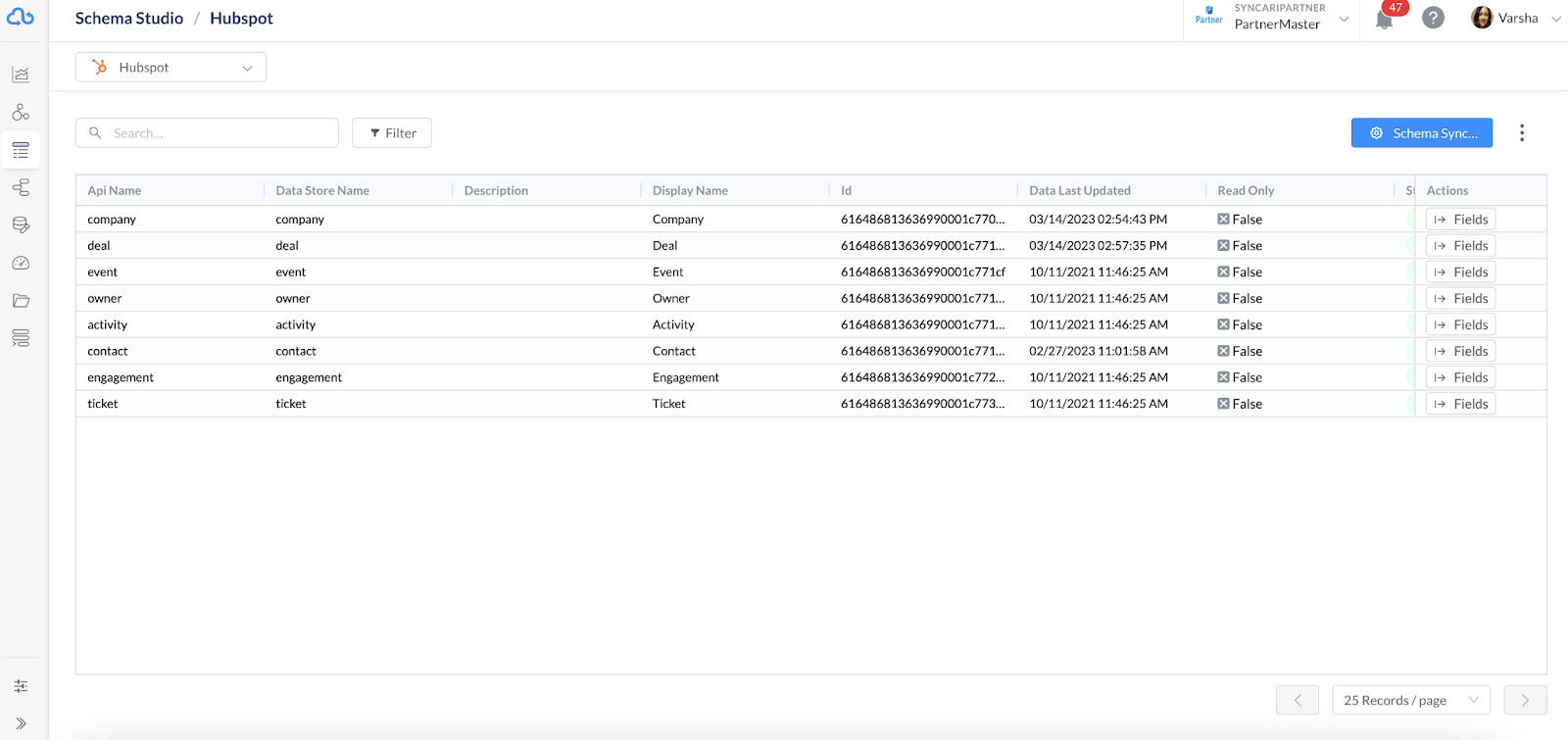The image size is (1568, 740).
Task: Sort by Display Name column header
Action: (690, 191)
